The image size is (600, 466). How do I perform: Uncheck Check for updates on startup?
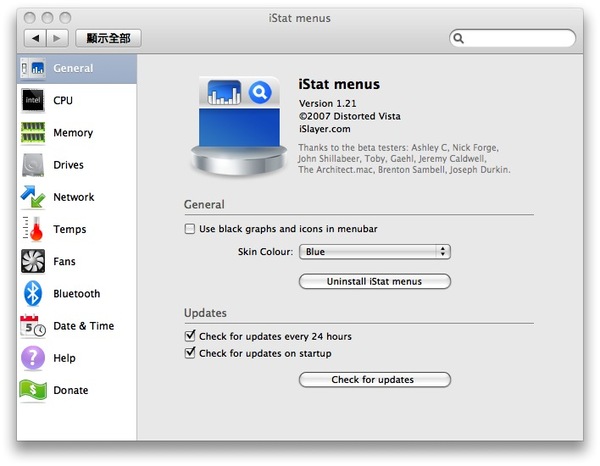coord(189,353)
